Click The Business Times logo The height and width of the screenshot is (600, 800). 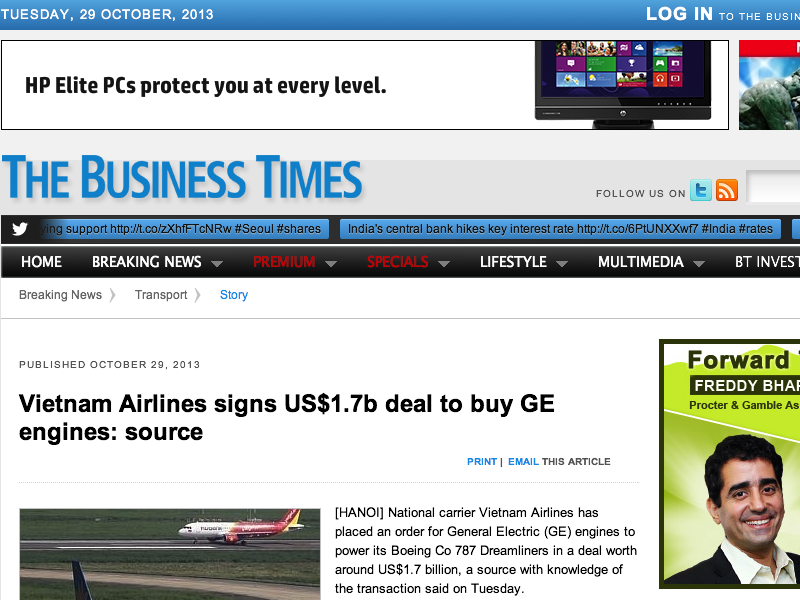coord(182,177)
